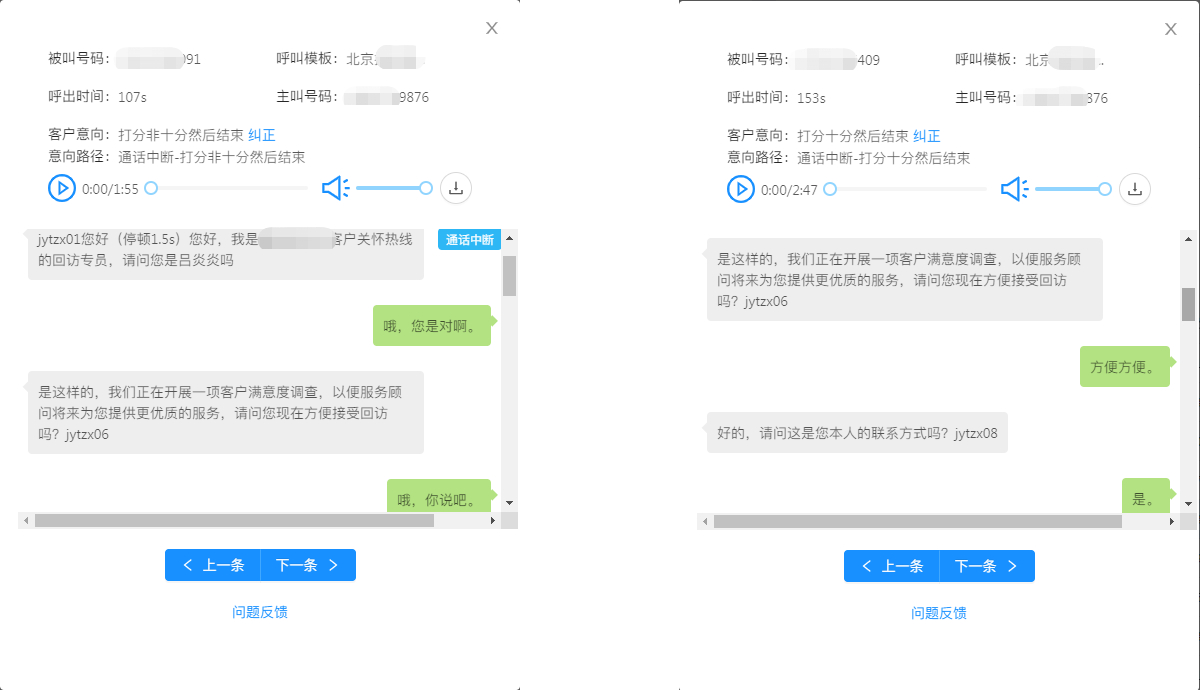Mute audio via the right panel speaker icon
The width and height of the screenshot is (1200, 690).
click(x=1014, y=188)
